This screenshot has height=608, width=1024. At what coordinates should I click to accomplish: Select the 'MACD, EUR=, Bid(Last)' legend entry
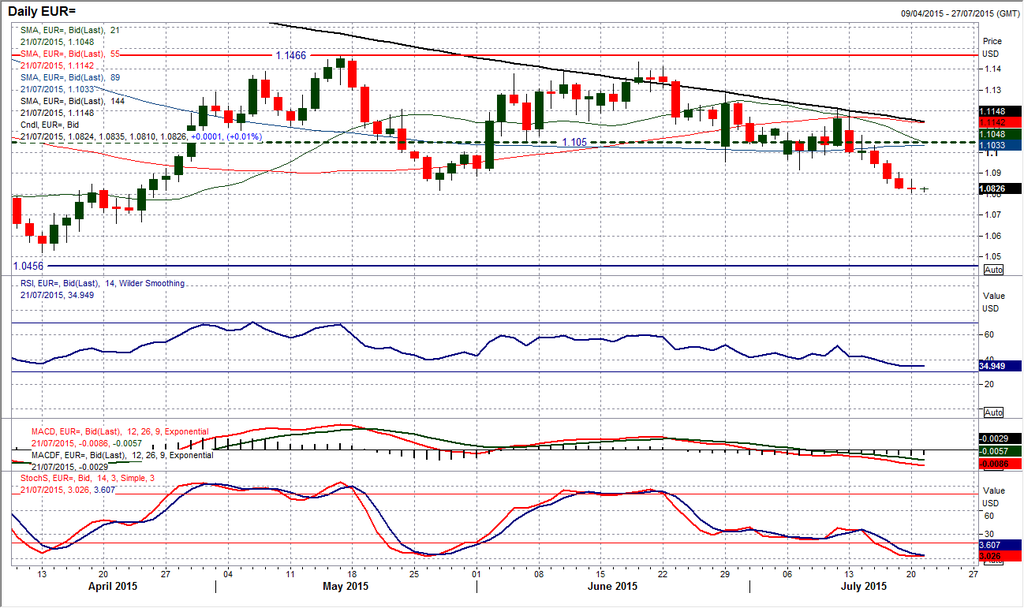click(x=120, y=432)
